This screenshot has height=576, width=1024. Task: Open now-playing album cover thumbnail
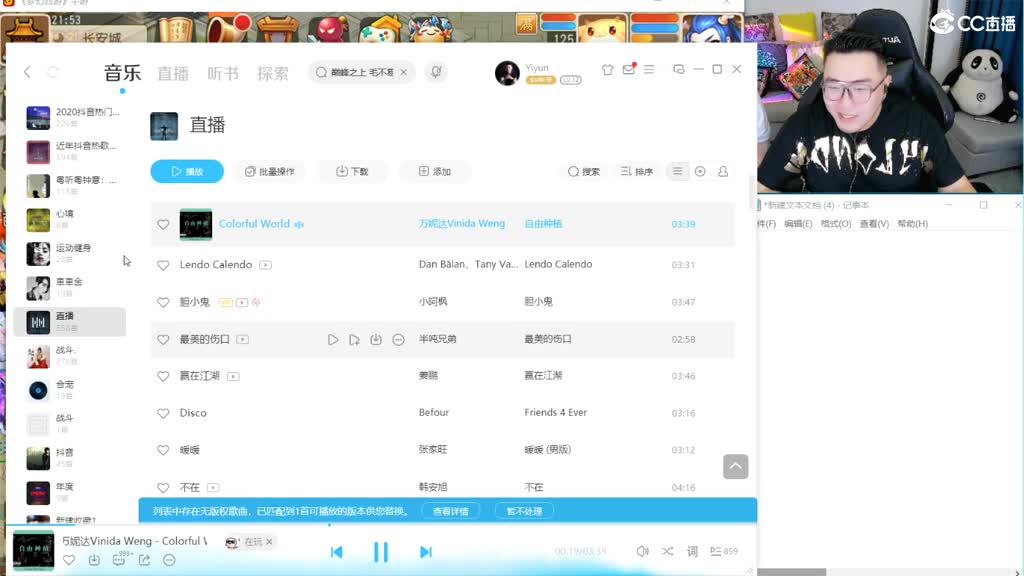click(33, 550)
